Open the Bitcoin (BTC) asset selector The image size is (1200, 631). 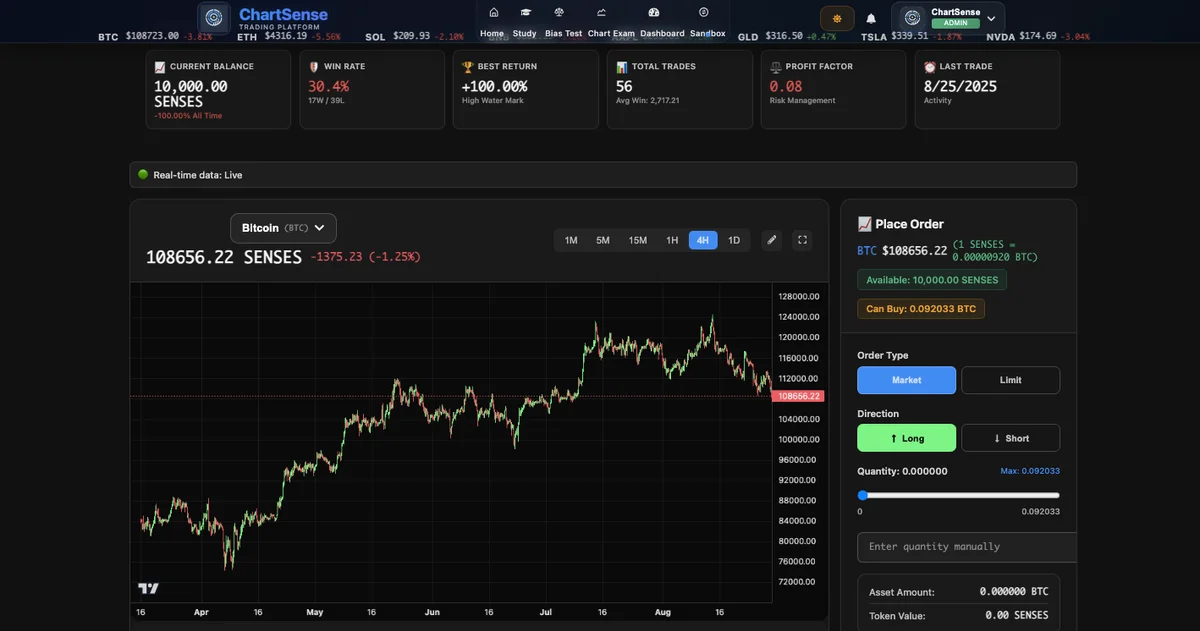[x=283, y=228]
